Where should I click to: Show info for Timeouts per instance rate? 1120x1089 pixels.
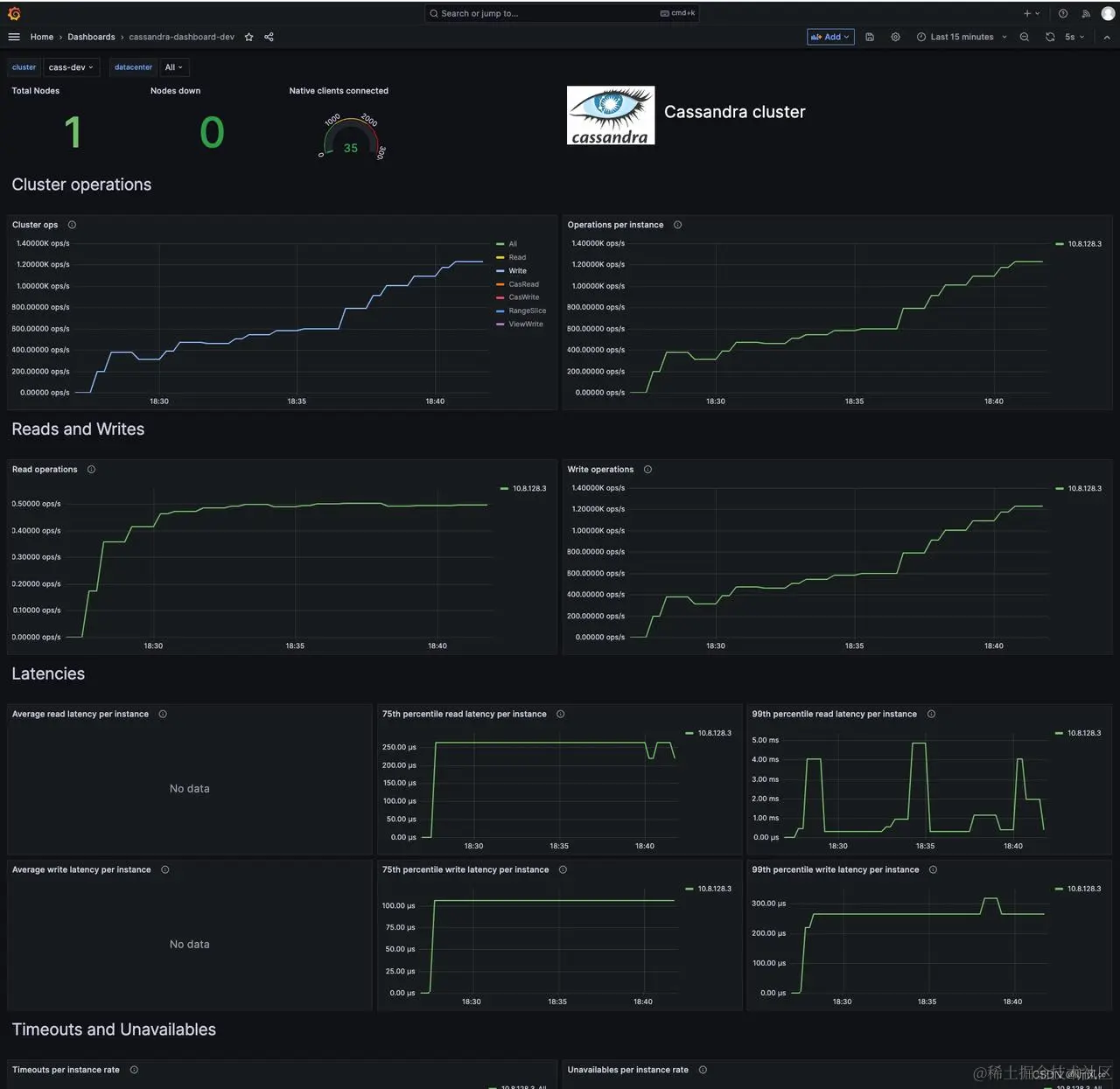click(134, 1070)
